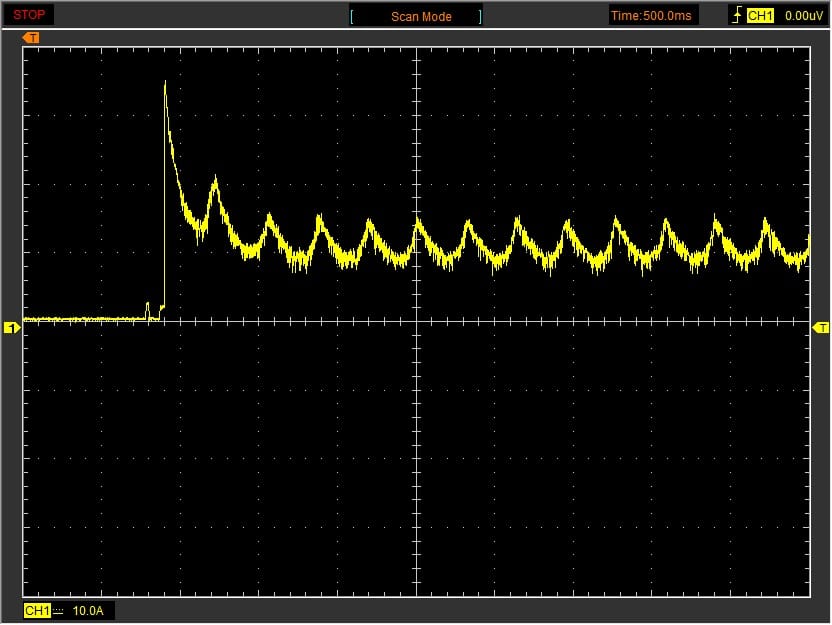Click the 0.00uV trigger level readout
The image size is (832, 625).
[803, 16]
